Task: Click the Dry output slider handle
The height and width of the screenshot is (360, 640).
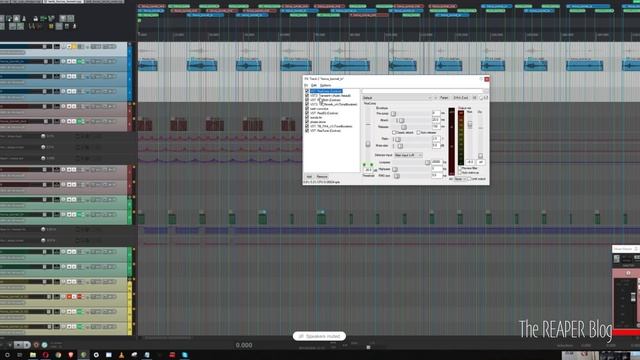Action: point(480,156)
